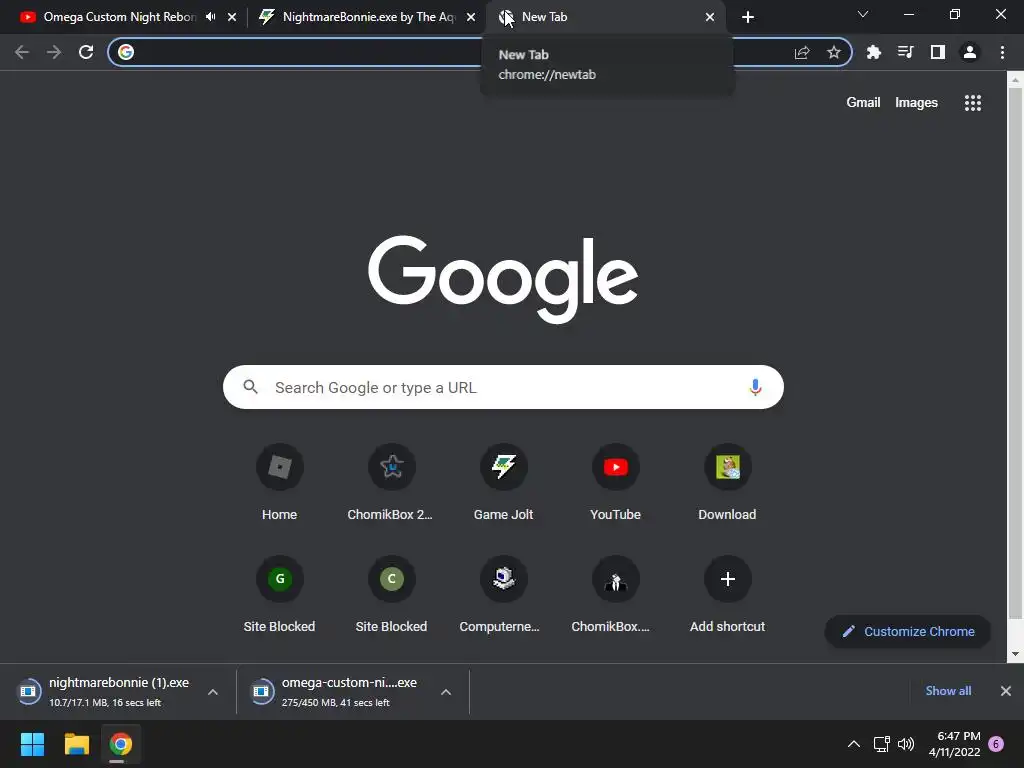Open a new tab with plus button
The height and width of the screenshot is (768, 1024).
748,17
